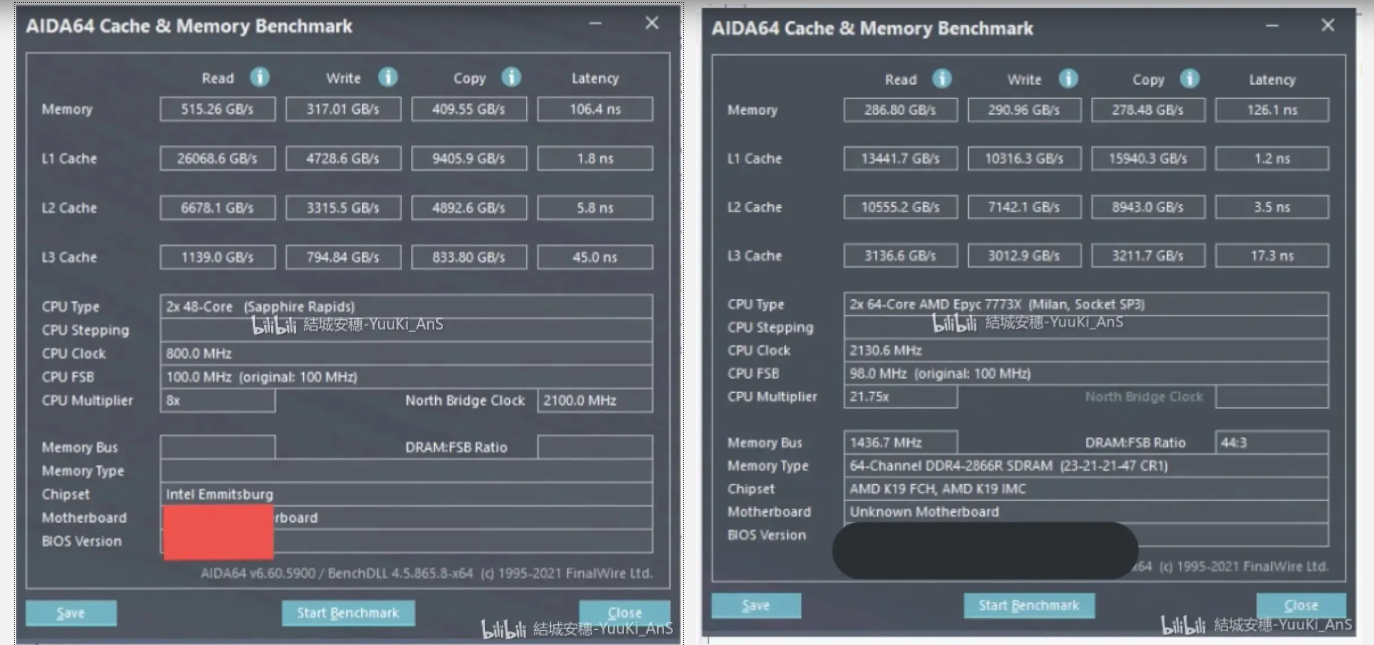Select L1 cache write 10316.3 GB/s
The image size is (1374, 645).
1025,158
